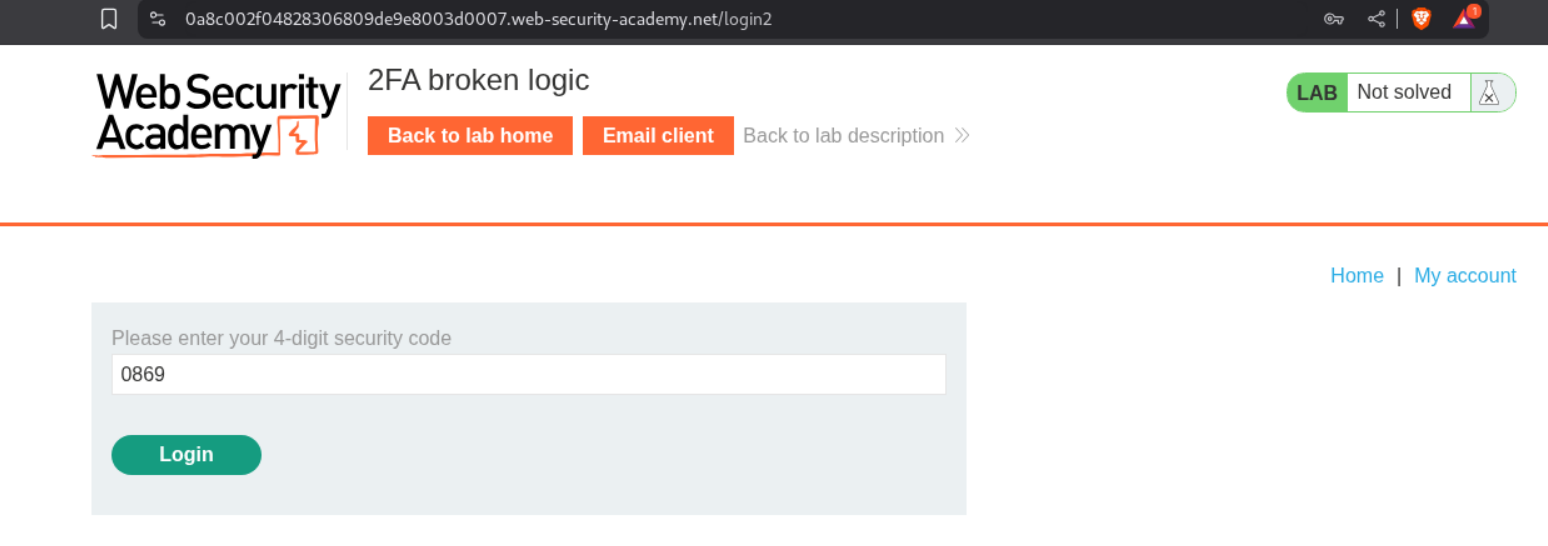The width and height of the screenshot is (1548, 546).
Task: Open the Brave Rewards triangle icon
Action: tap(1464, 19)
